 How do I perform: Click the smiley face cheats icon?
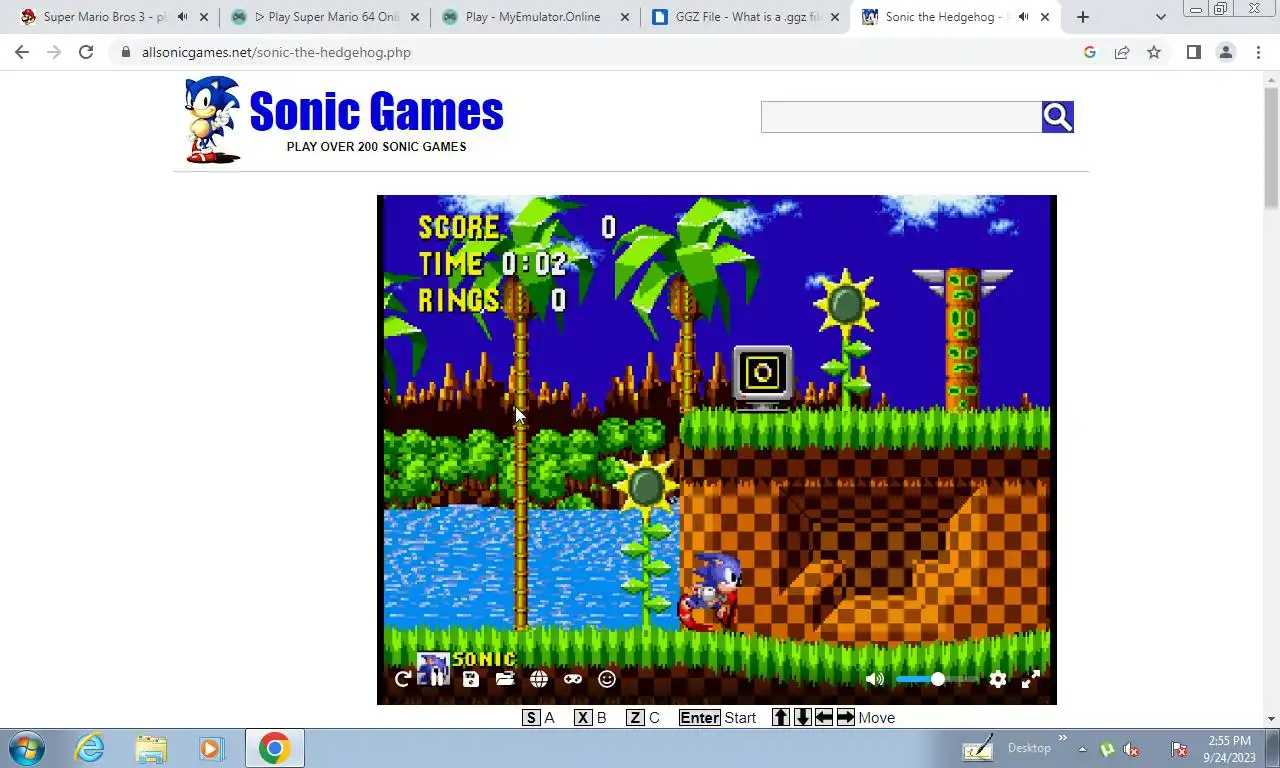[607, 679]
